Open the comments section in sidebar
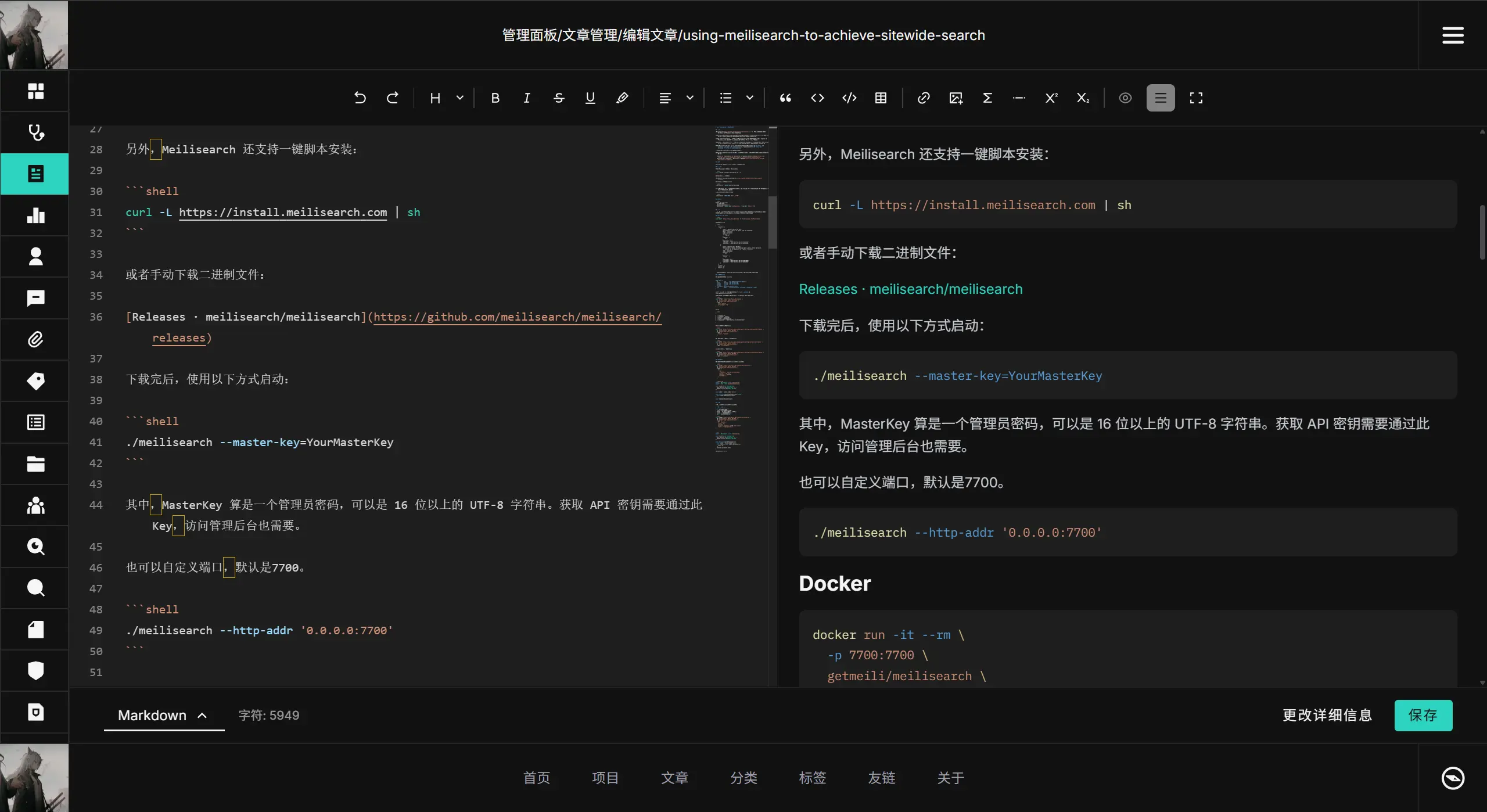Viewport: 1487px width, 812px height. pos(35,299)
